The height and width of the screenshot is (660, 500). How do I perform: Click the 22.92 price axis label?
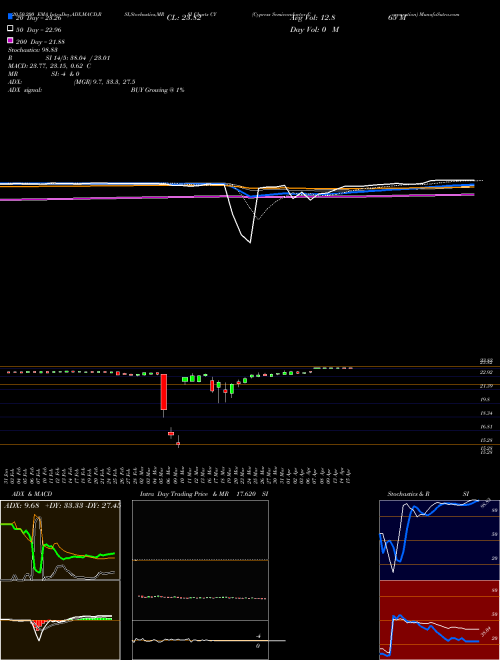pyautogui.click(x=487, y=373)
